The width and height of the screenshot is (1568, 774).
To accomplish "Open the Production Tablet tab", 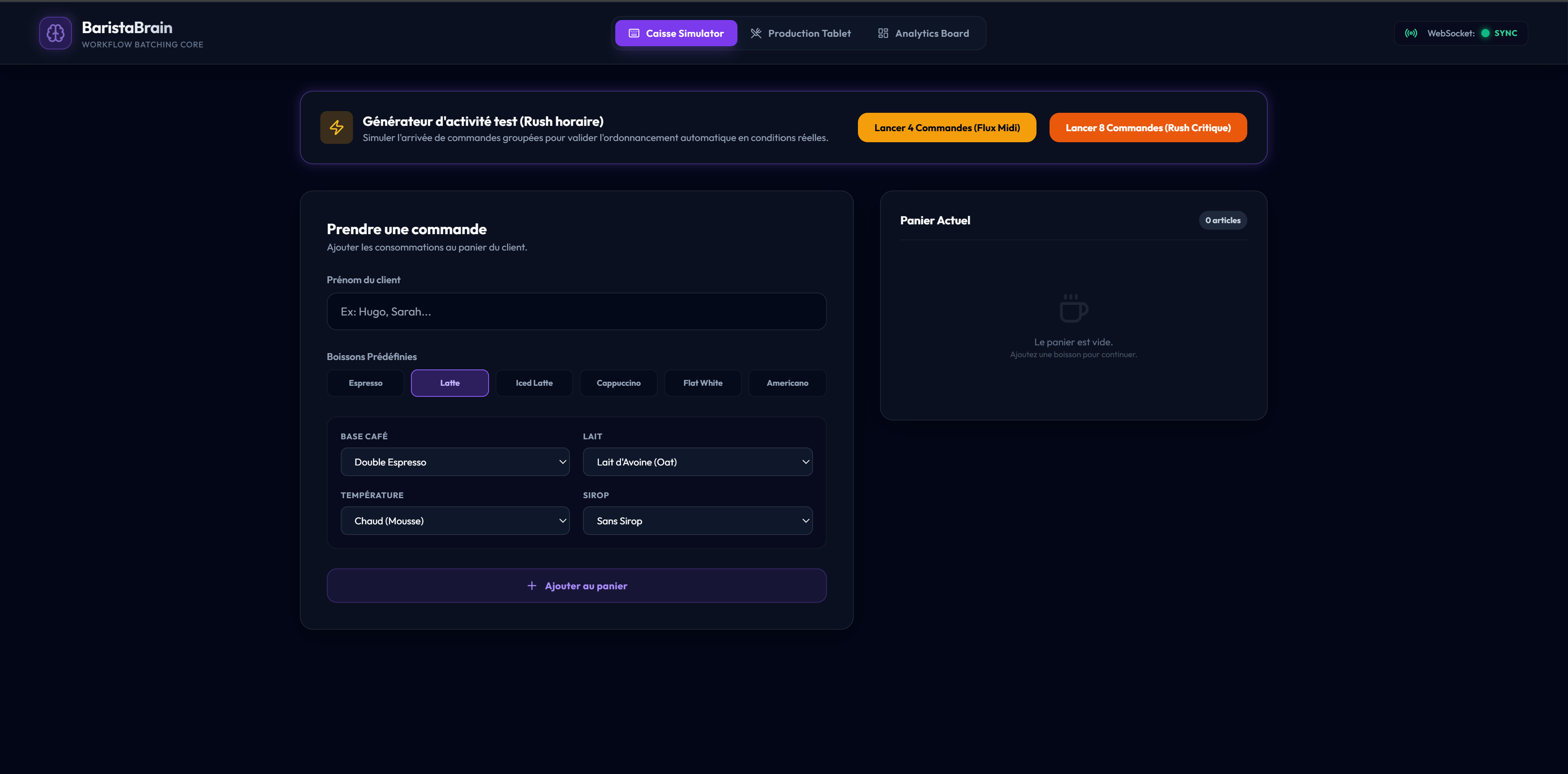I will (800, 34).
